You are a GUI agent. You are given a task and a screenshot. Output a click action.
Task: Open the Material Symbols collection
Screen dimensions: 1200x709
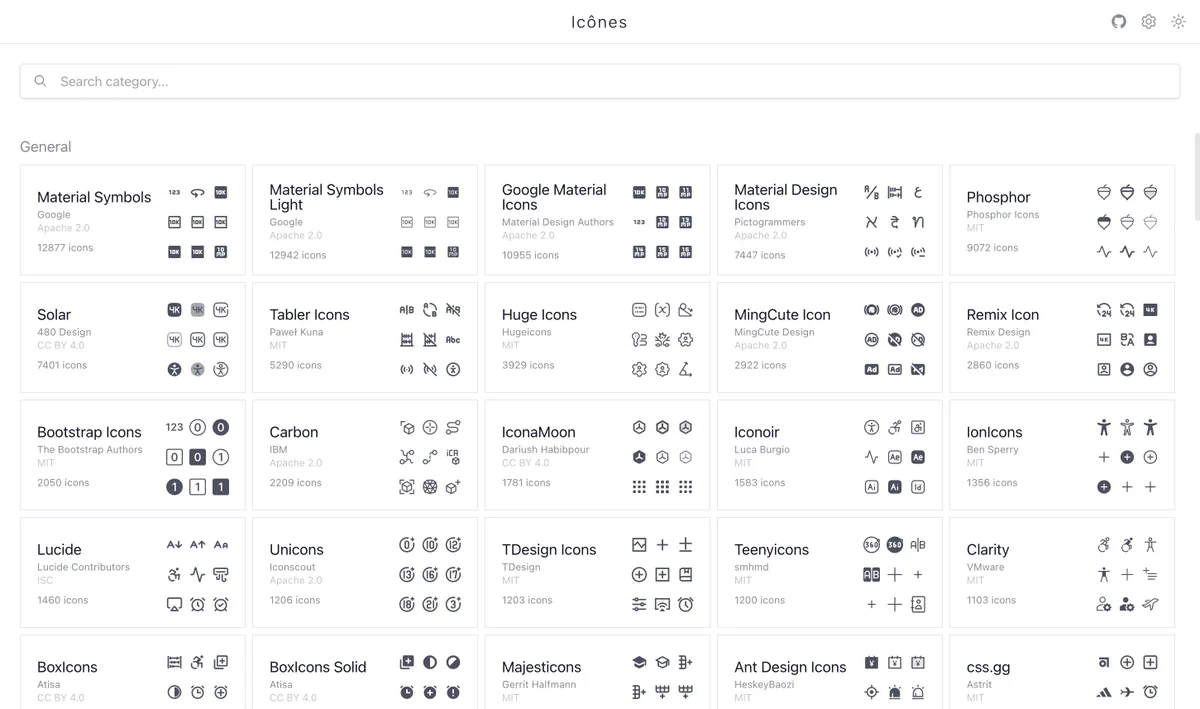click(x=132, y=220)
